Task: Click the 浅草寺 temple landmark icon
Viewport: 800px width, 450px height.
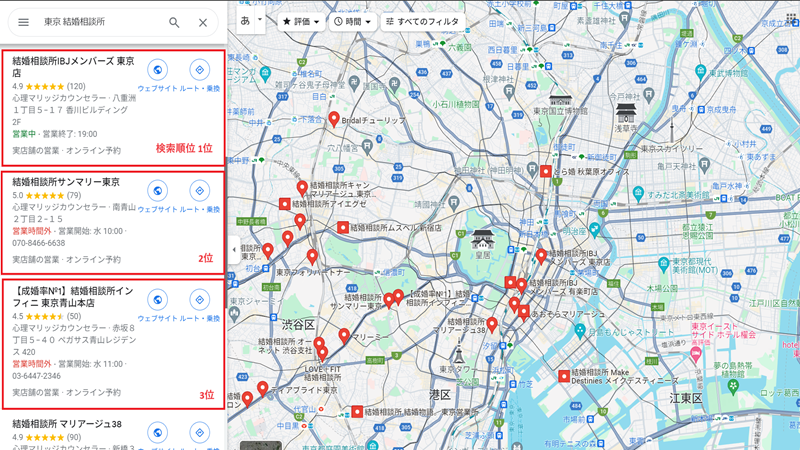Action: click(626, 113)
